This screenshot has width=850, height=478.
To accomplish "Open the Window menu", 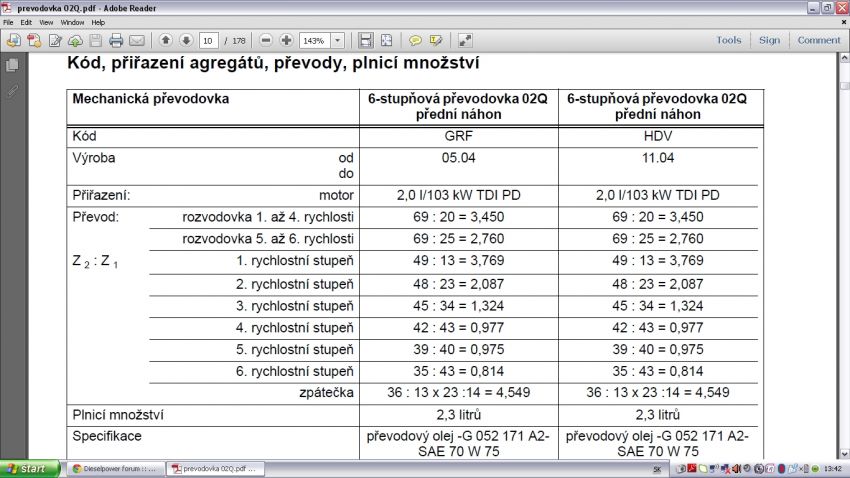I will (72, 22).
